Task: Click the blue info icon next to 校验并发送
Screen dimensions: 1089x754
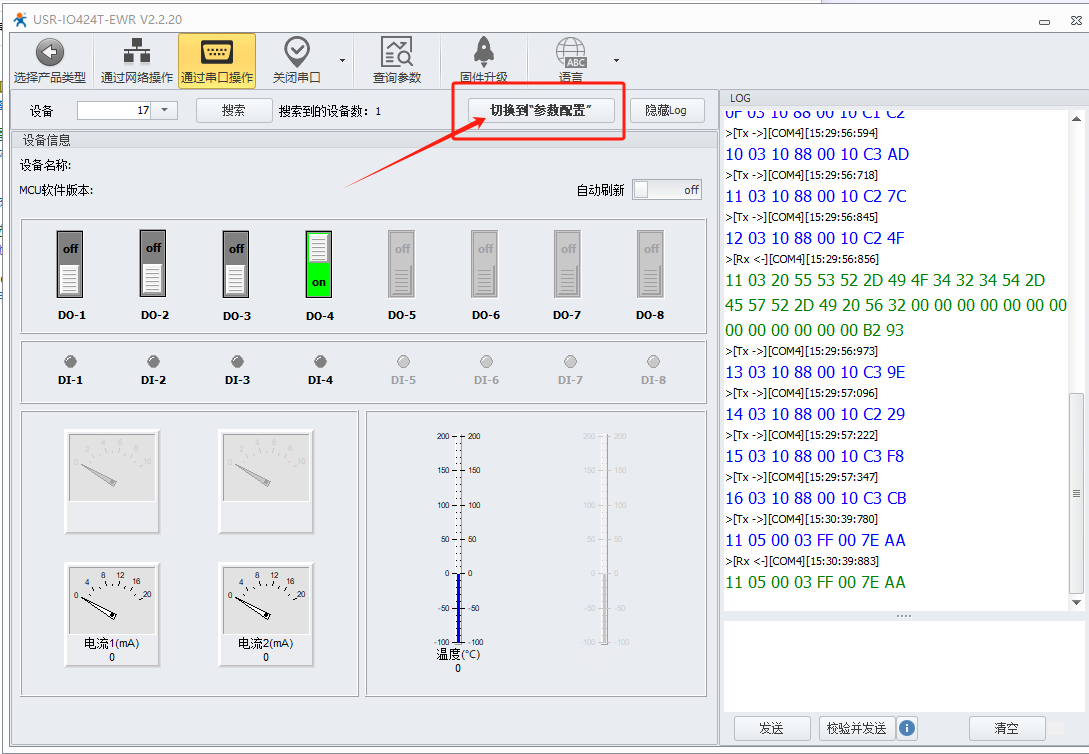Action: click(906, 728)
